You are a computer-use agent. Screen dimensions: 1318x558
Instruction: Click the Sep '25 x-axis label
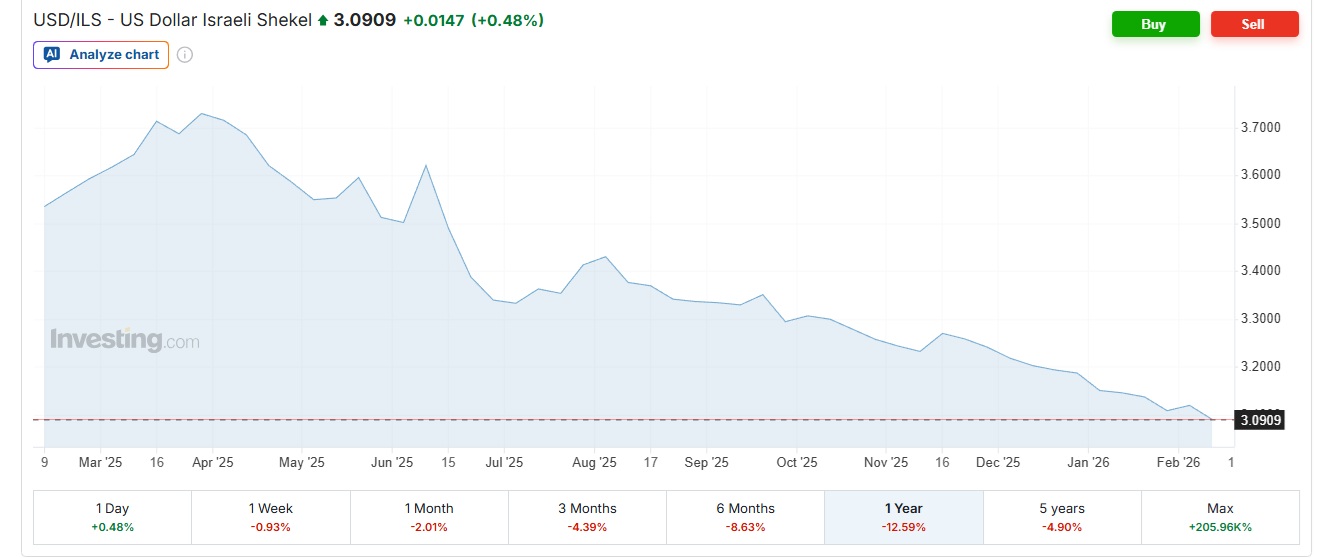pos(707,463)
